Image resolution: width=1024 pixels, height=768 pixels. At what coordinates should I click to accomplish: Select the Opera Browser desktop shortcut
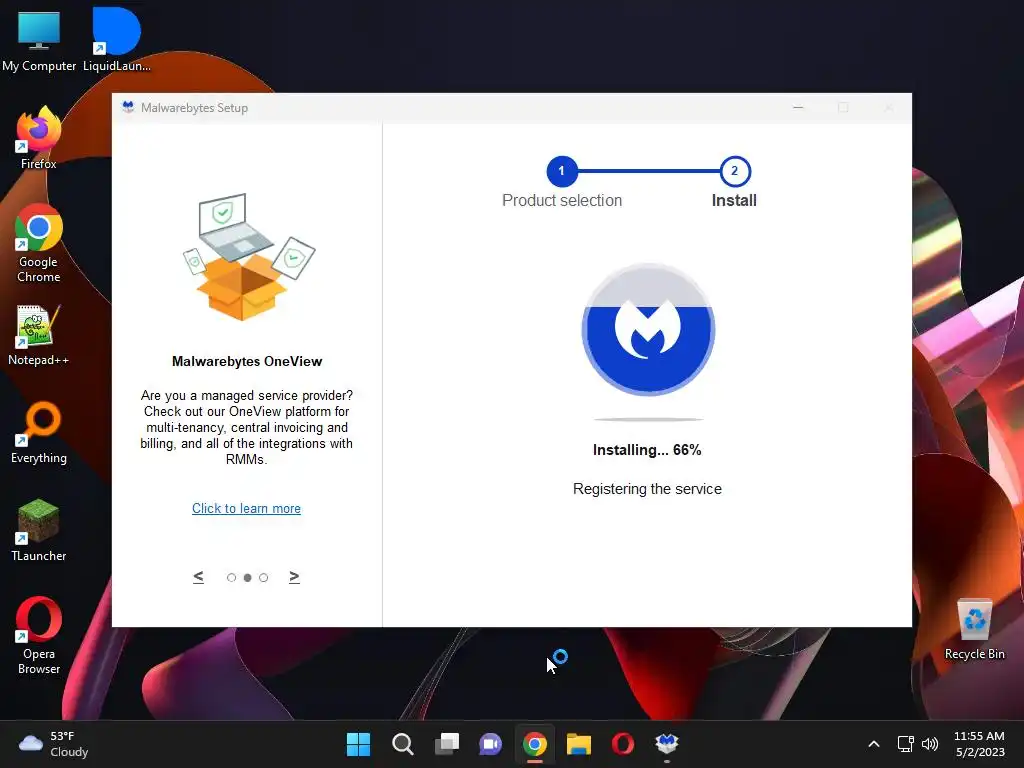[39, 635]
